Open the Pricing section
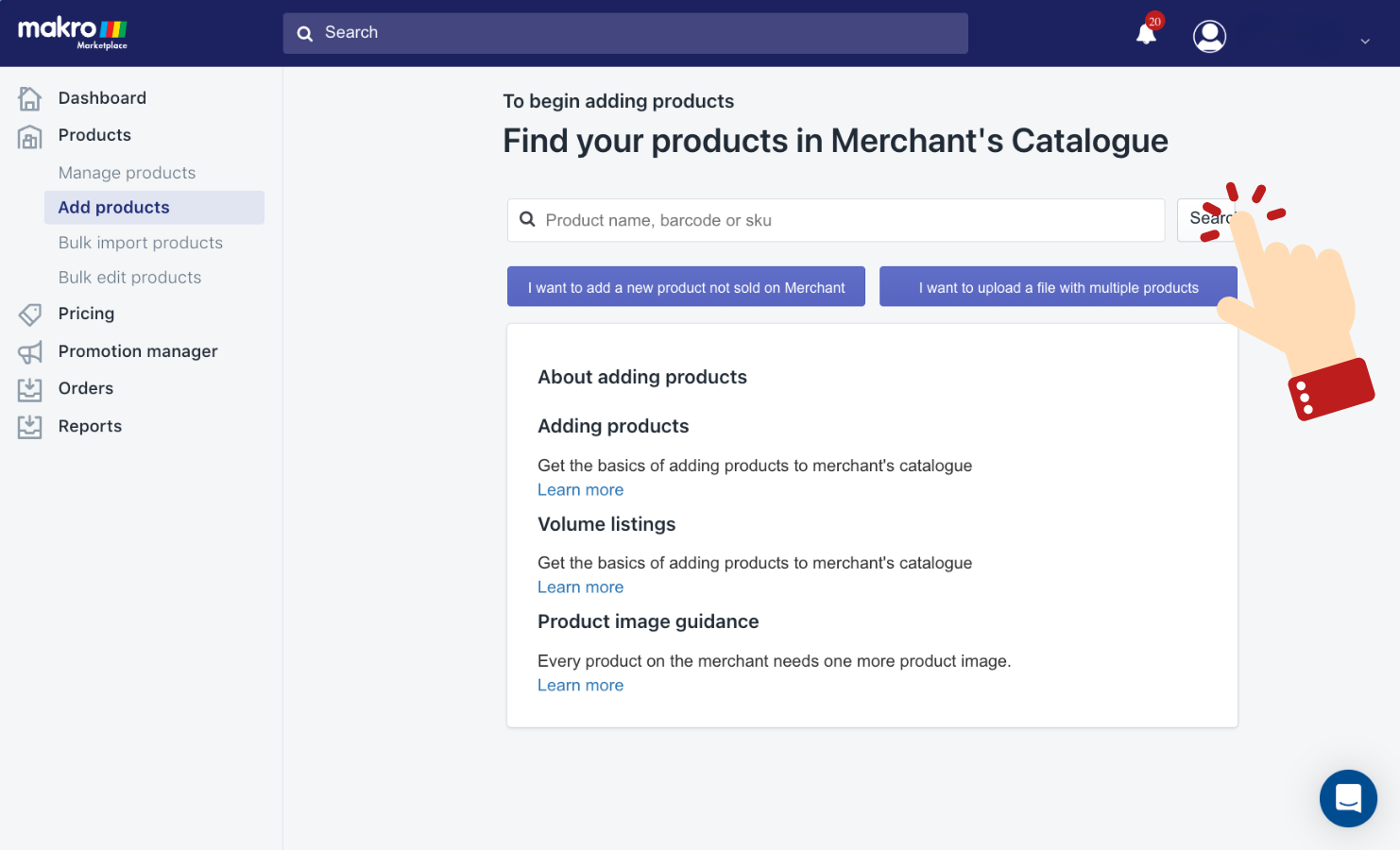This screenshot has width=1400, height=850. tap(86, 314)
